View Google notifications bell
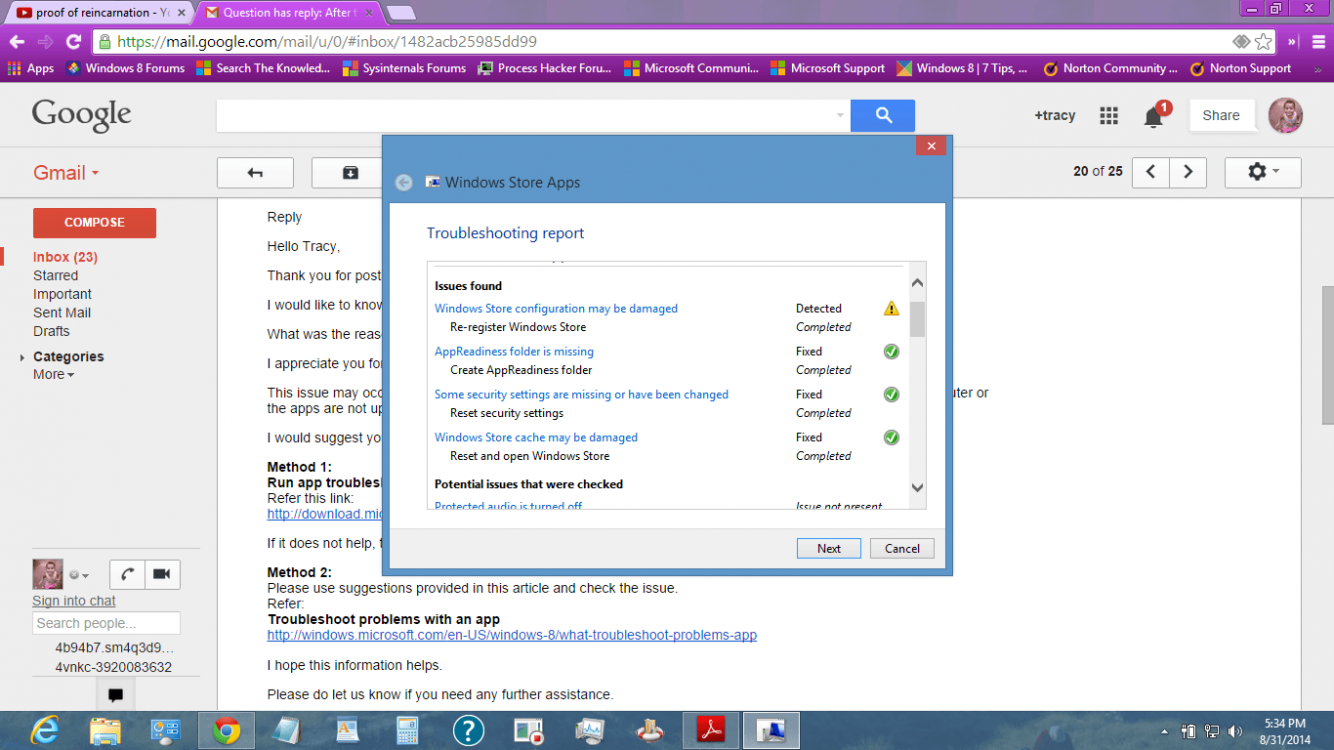This screenshot has height=750, width=1334. [x=1153, y=117]
